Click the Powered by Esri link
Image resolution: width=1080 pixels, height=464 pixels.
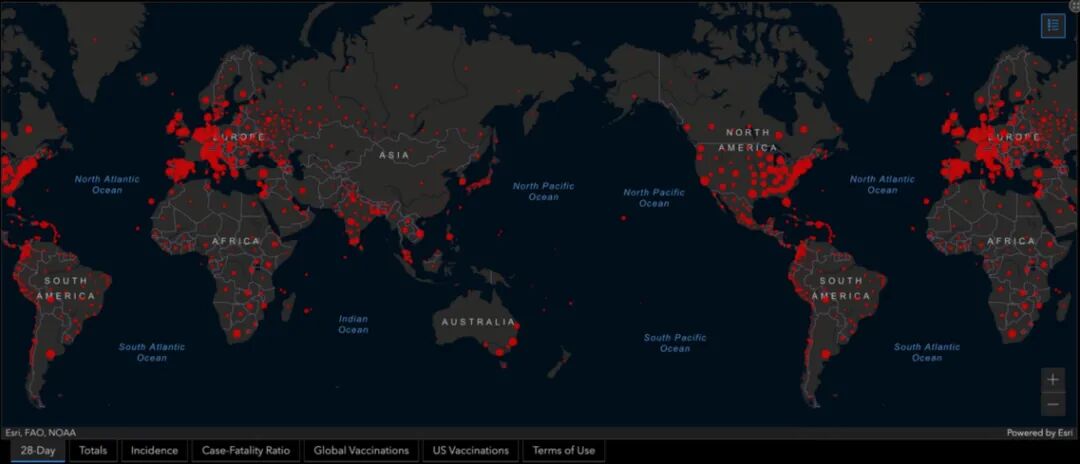coord(1039,433)
